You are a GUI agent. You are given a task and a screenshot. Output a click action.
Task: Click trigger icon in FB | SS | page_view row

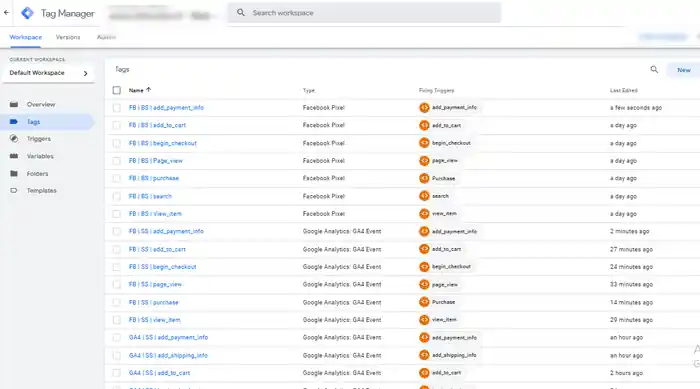coord(424,284)
